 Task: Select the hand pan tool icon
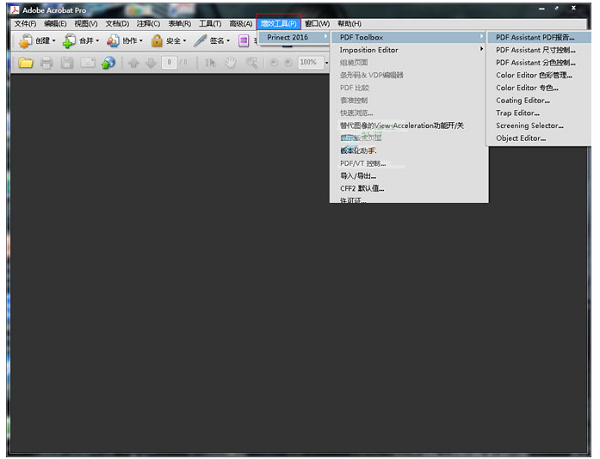(230, 62)
